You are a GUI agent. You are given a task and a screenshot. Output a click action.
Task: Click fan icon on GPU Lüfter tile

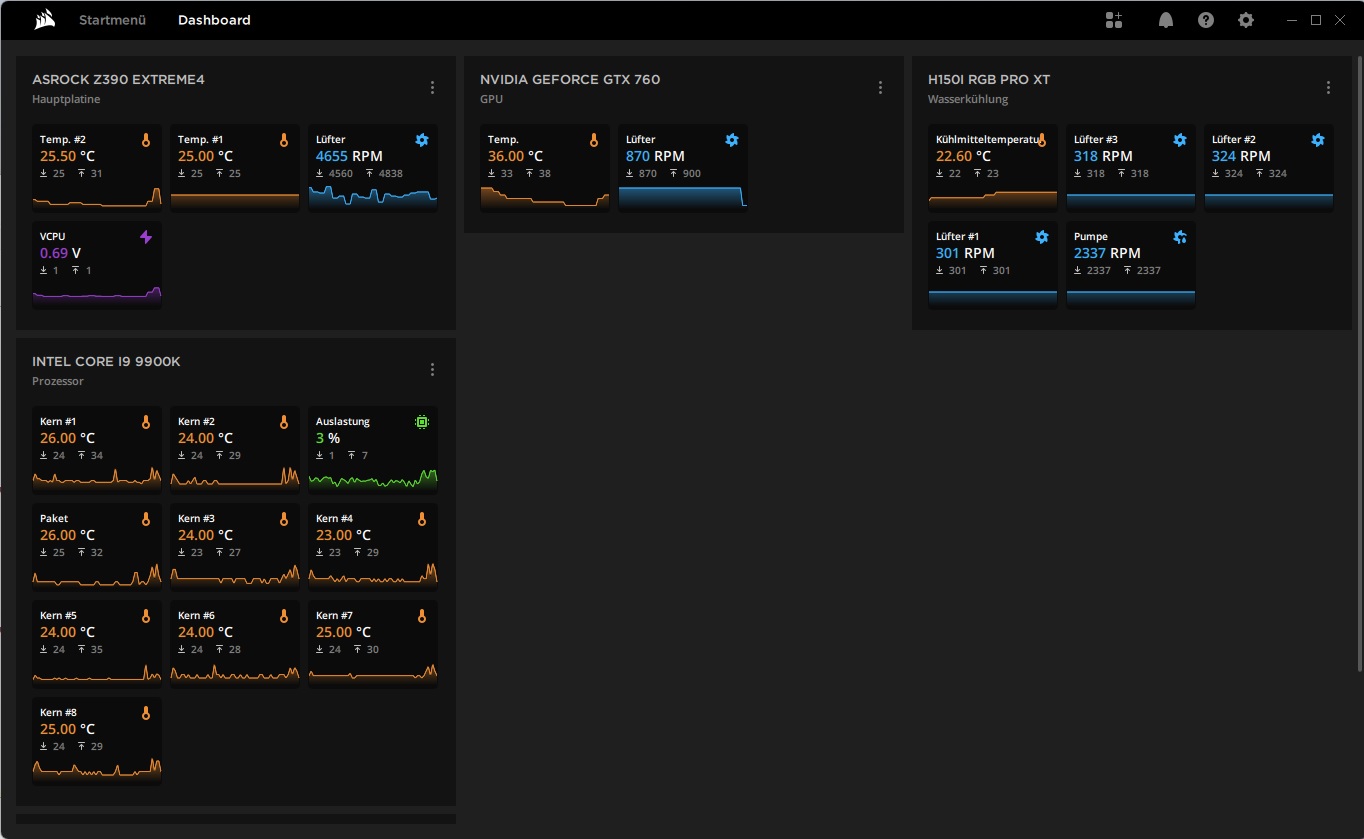[x=732, y=141]
